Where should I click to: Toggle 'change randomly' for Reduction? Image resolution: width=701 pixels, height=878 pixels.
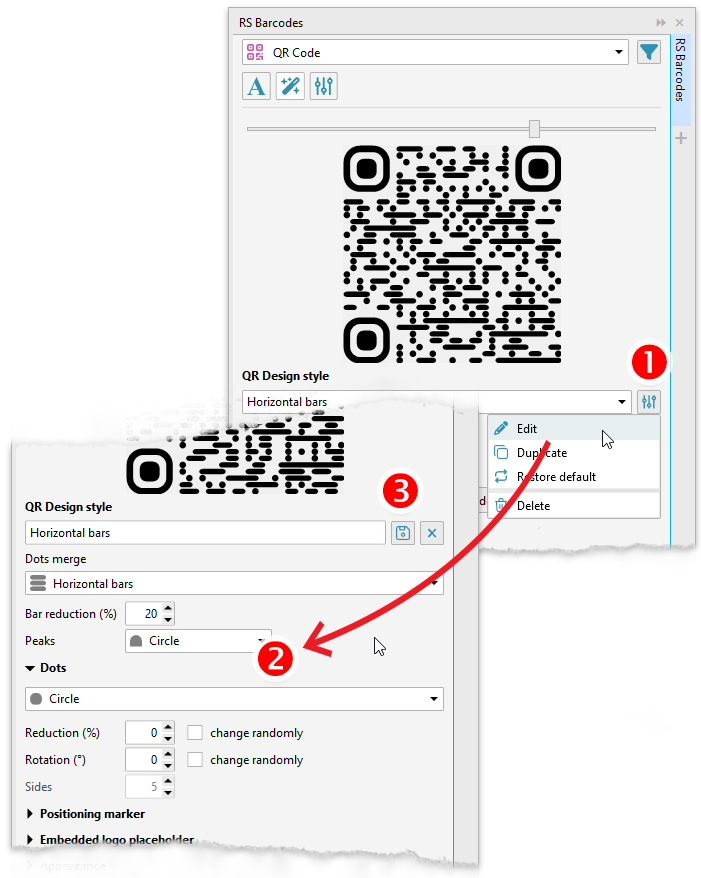195,733
